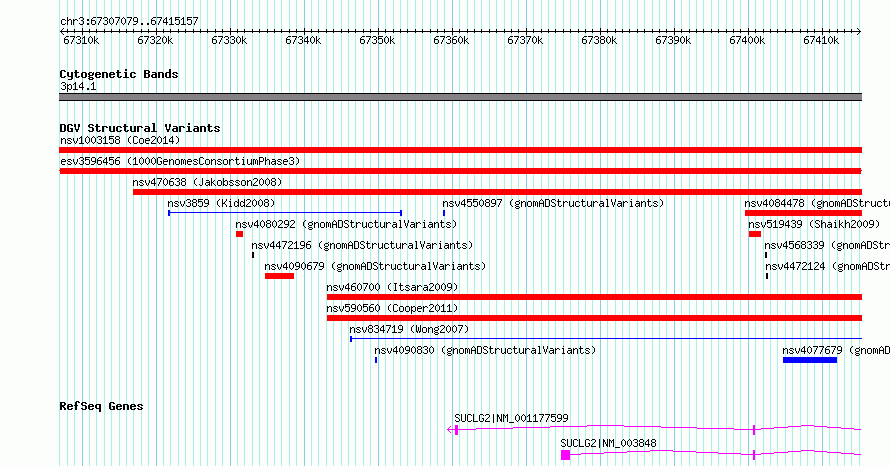Open nsv834719 (Wong2007) label
This screenshot has height=466, width=890.
409,329
